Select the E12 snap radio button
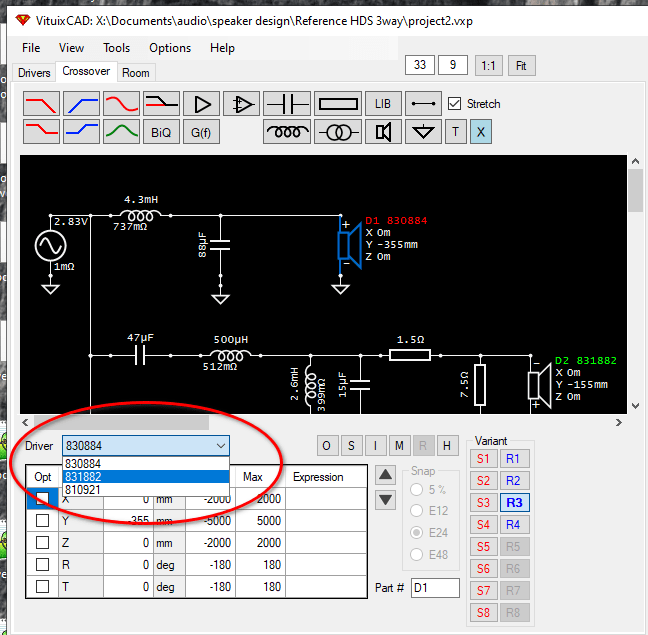This screenshot has height=635, width=648. [x=417, y=511]
